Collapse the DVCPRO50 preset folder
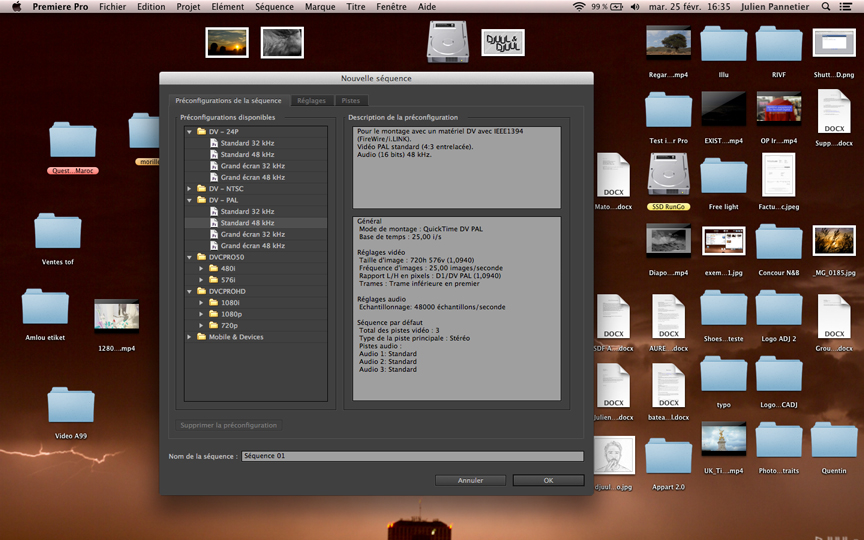This screenshot has height=540, width=864. click(190, 257)
